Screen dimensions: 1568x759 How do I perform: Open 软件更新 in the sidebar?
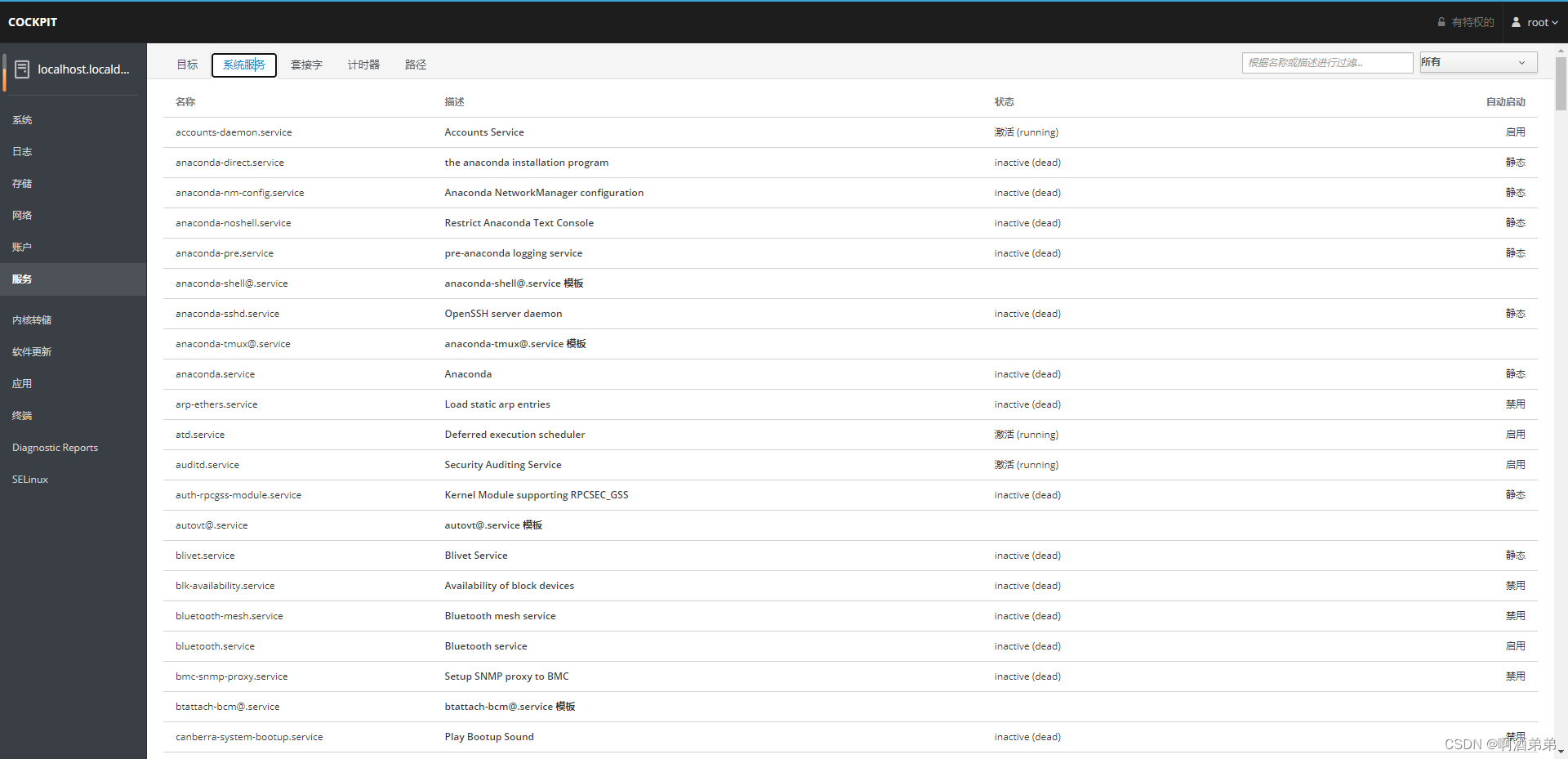click(73, 352)
